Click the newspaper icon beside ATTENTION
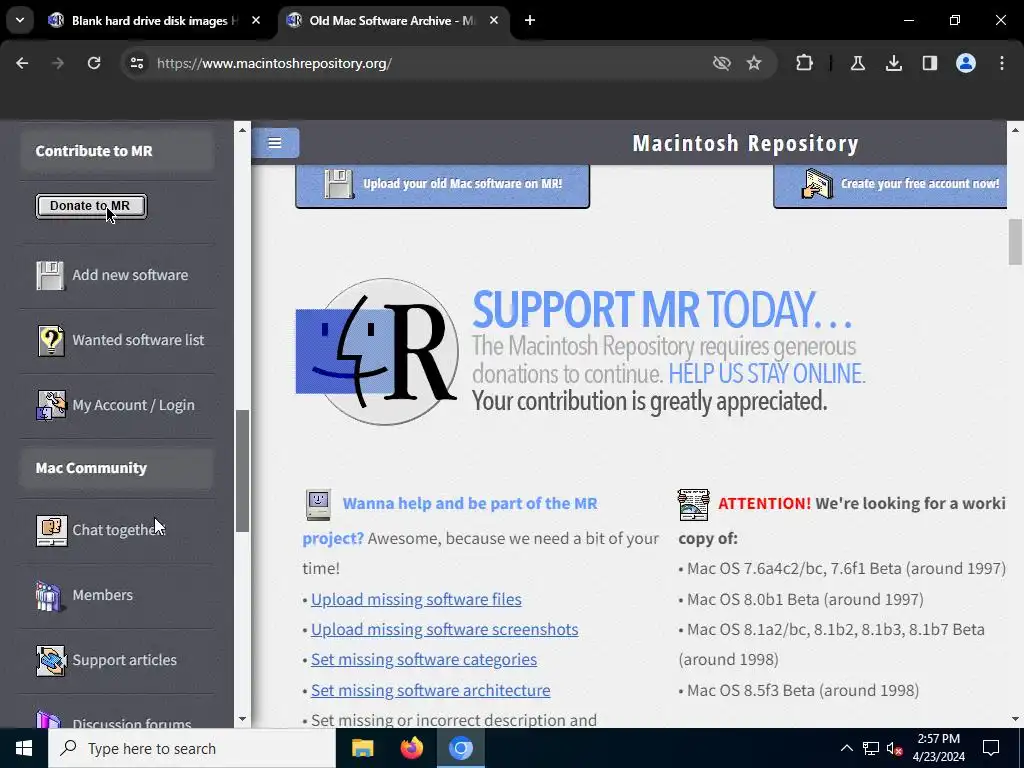Image resolution: width=1024 pixels, height=768 pixels. coord(694,504)
